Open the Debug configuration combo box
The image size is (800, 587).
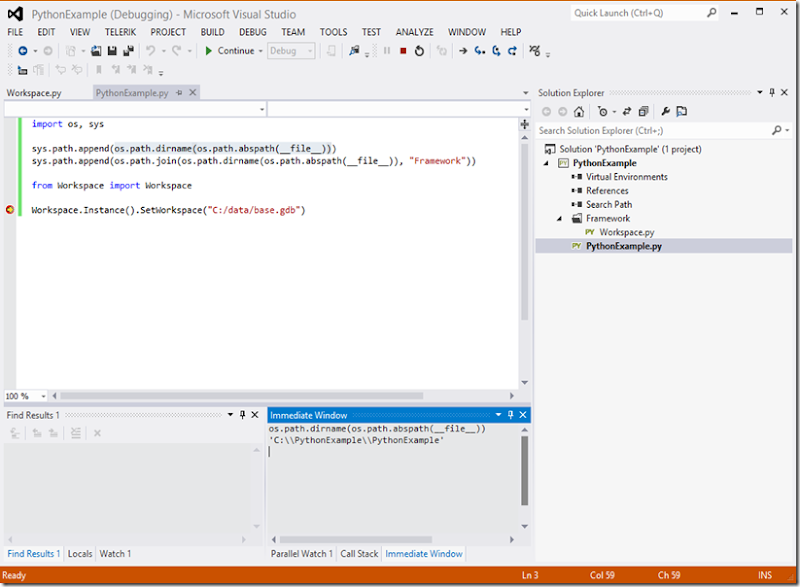click(x=291, y=50)
